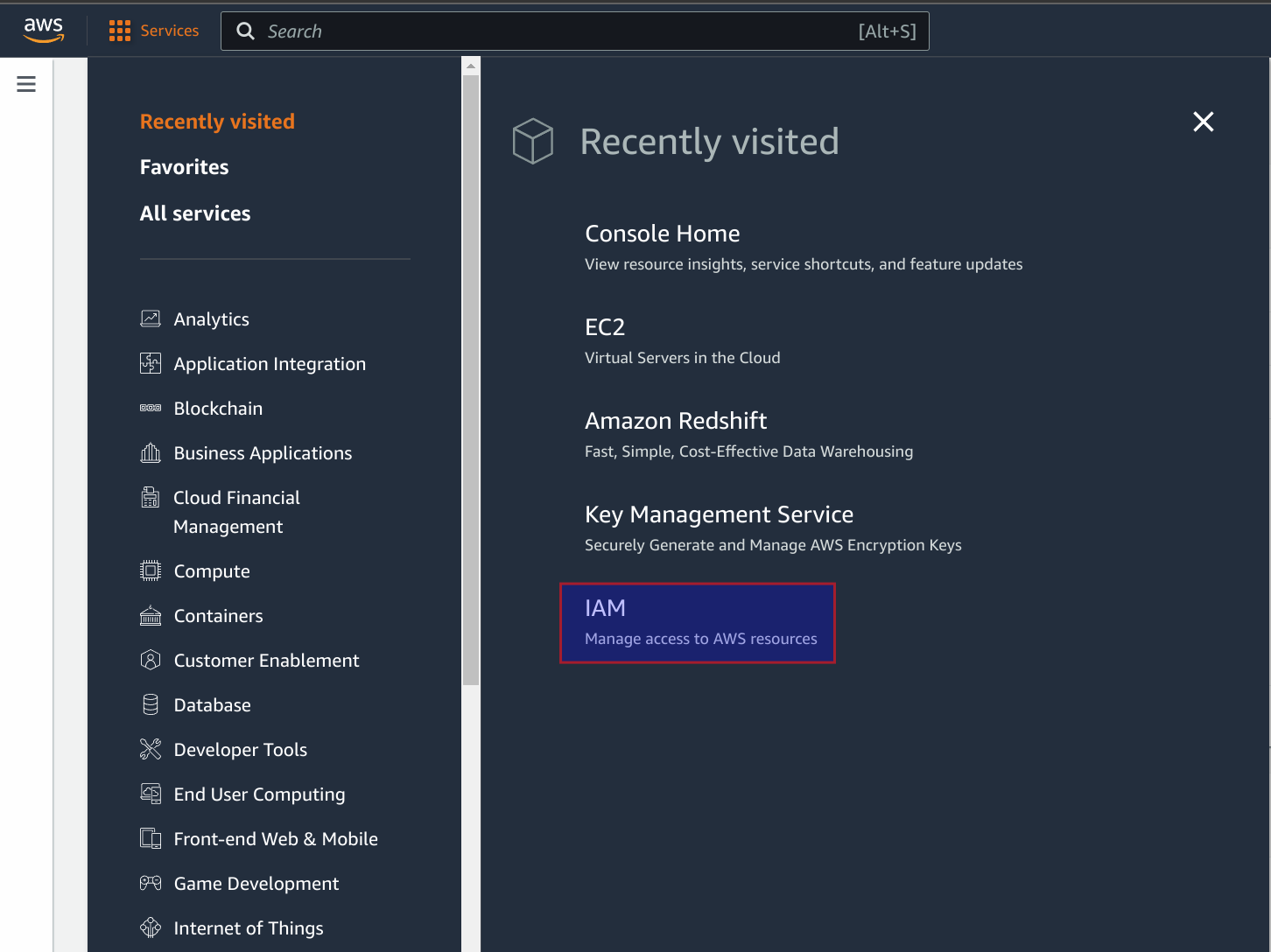Open the Application Integration category
Image resolution: width=1271 pixels, height=952 pixels.
tap(270, 364)
